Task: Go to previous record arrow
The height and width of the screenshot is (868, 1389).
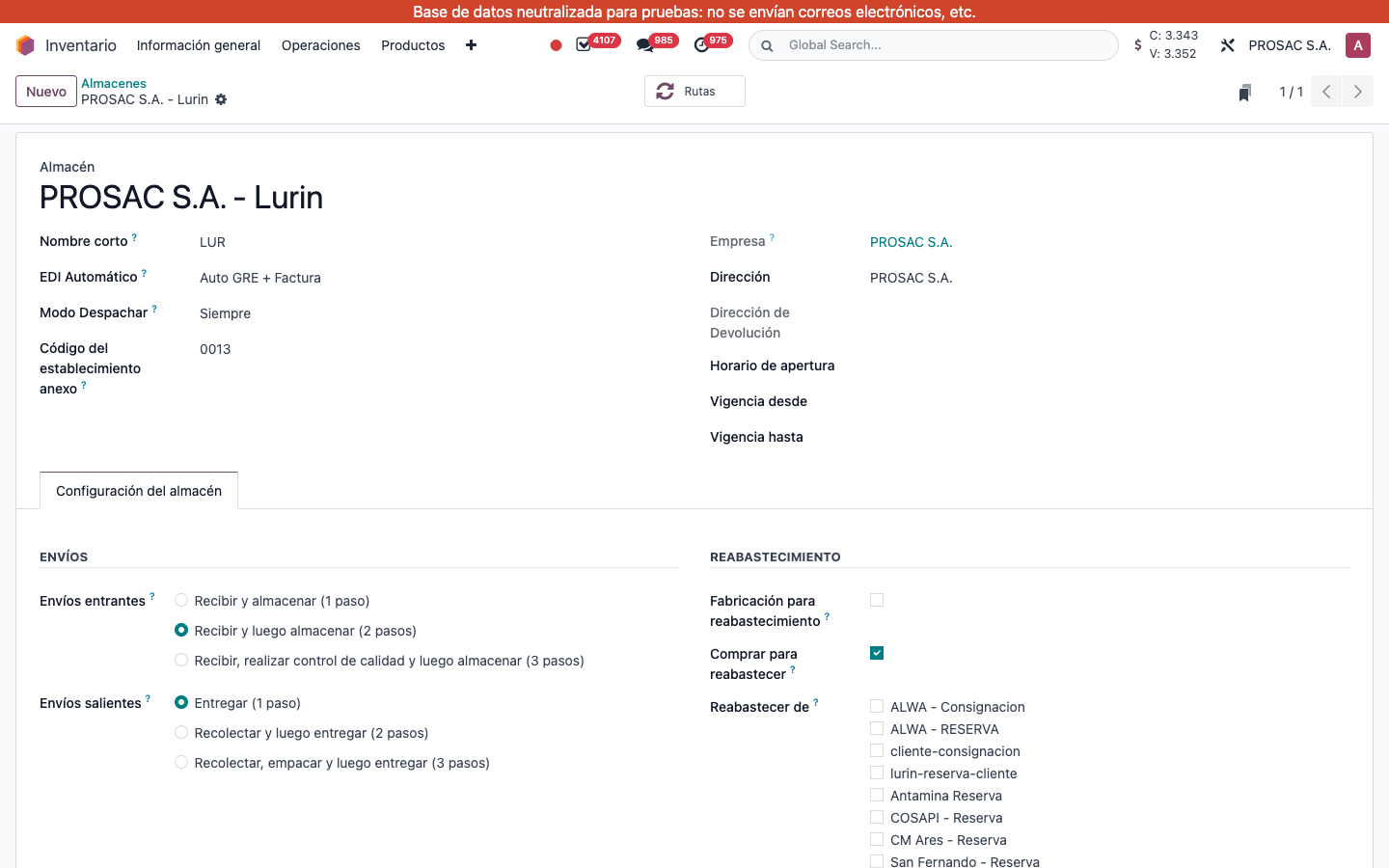Action: [1326, 92]
